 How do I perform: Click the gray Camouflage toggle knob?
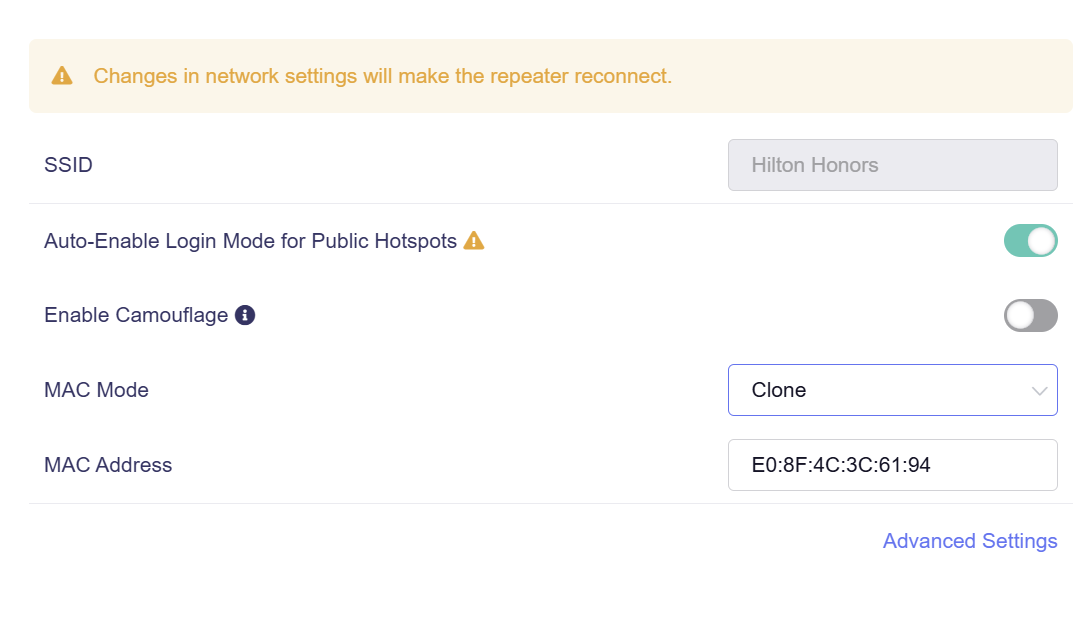coord(1020,316)
